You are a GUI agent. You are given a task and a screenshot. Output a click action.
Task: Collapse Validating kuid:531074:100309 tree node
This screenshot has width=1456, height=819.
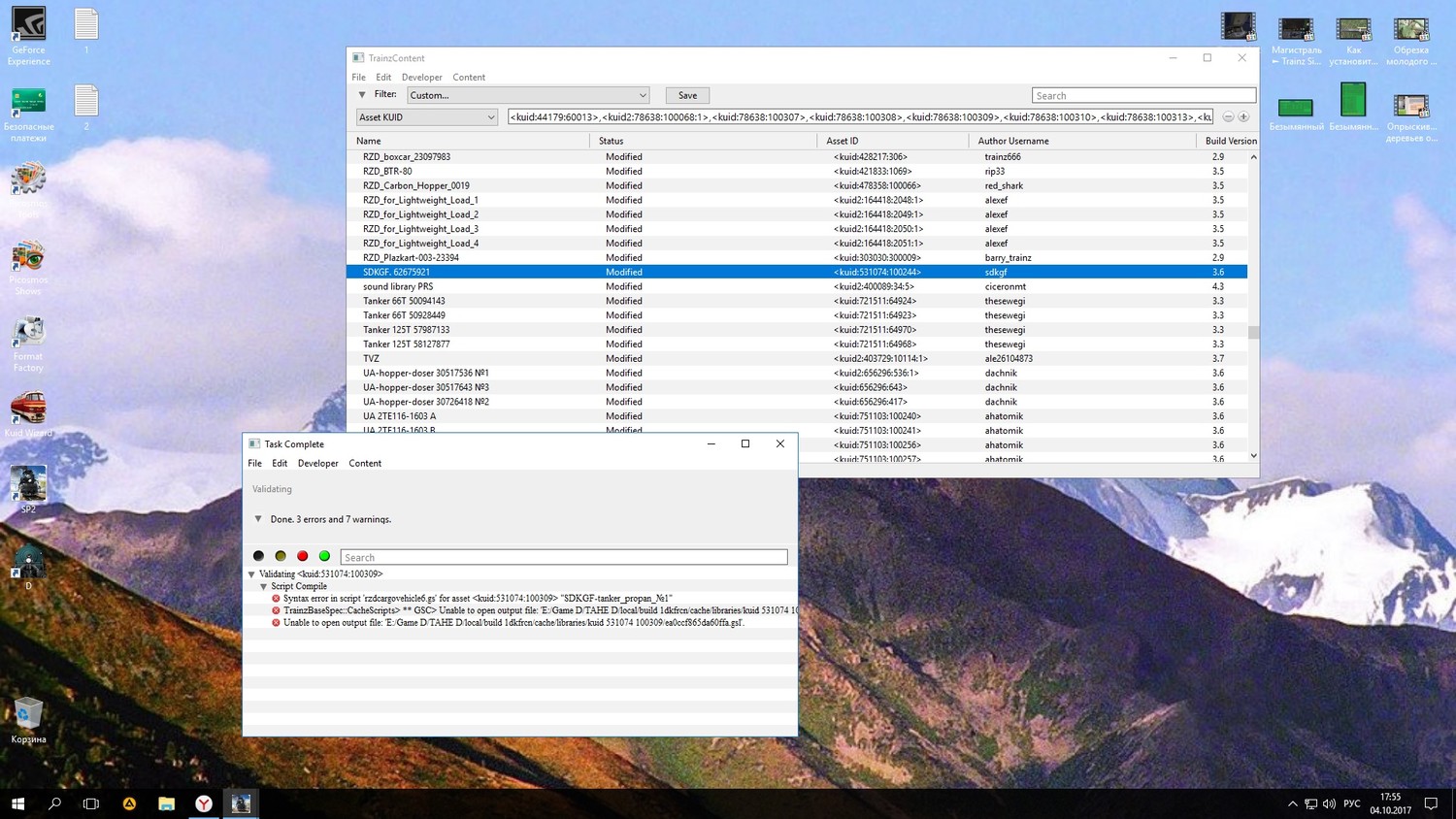[251, 574]
